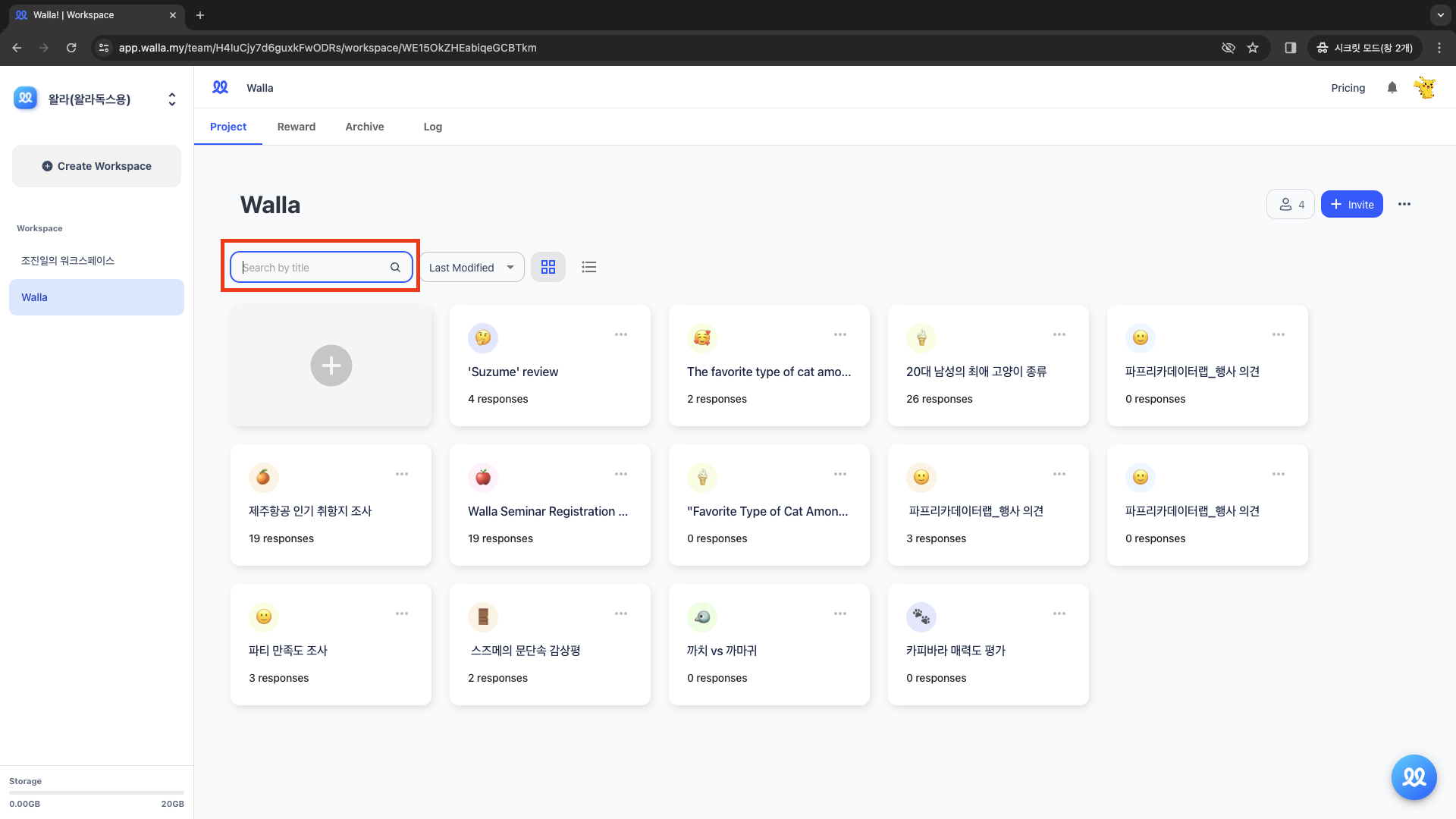Screen dimensions: 1456x819
Task: Open options for 파티 만족도 조사 card
Action: (401, 613)
